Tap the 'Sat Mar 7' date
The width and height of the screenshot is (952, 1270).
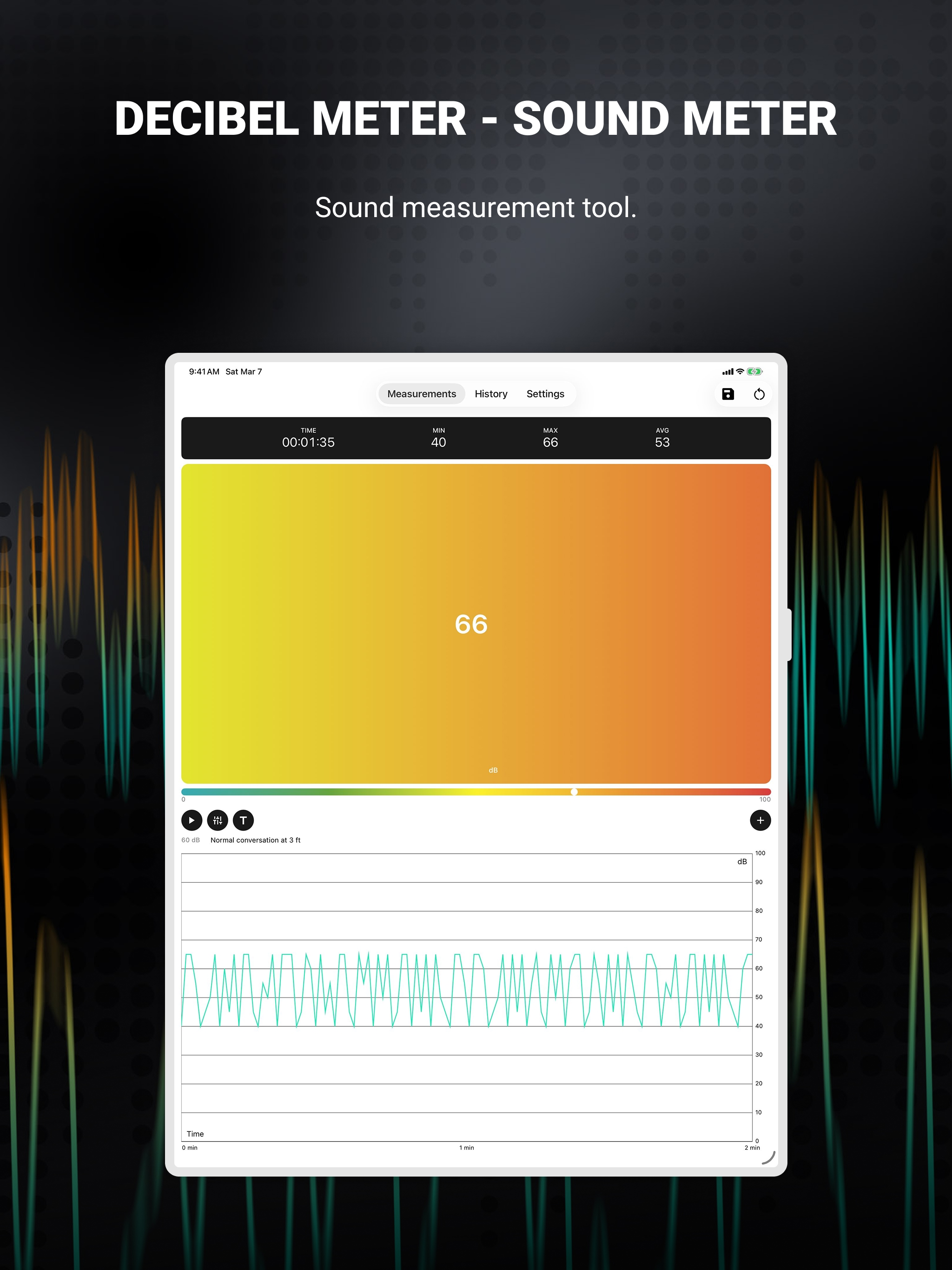click(244, 371)
